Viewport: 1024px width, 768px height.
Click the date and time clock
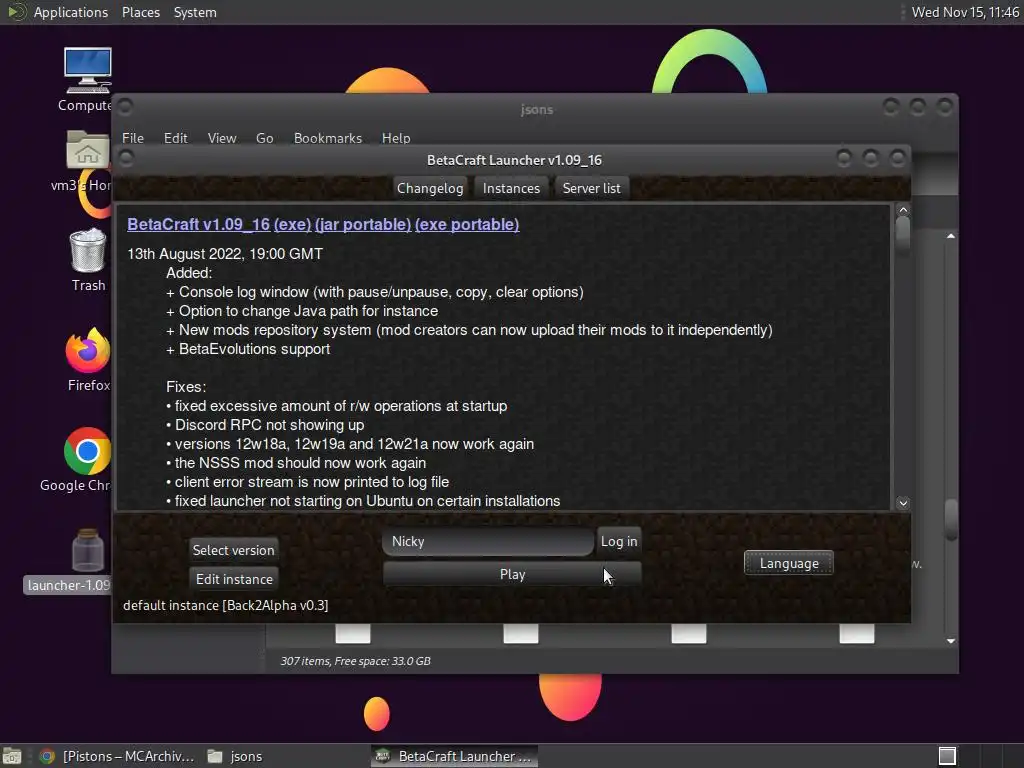click(965, 12)
